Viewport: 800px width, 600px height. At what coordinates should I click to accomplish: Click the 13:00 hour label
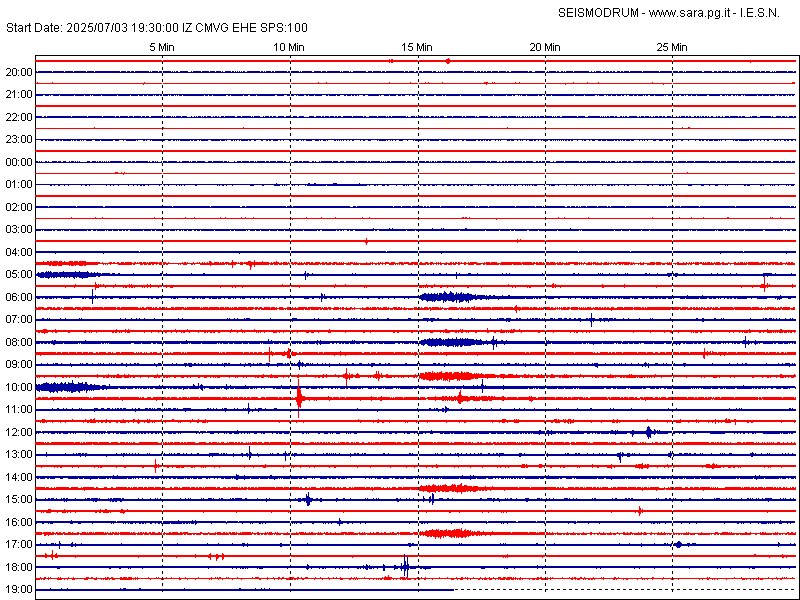point(19,455)
